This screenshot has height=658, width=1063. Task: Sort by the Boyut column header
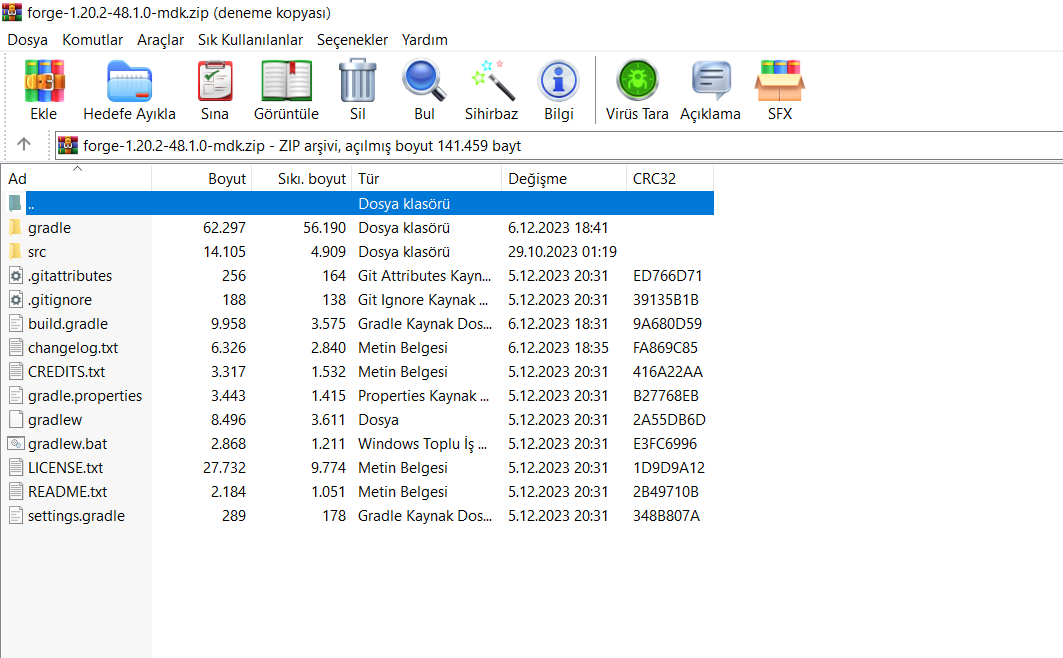[201, 178]
